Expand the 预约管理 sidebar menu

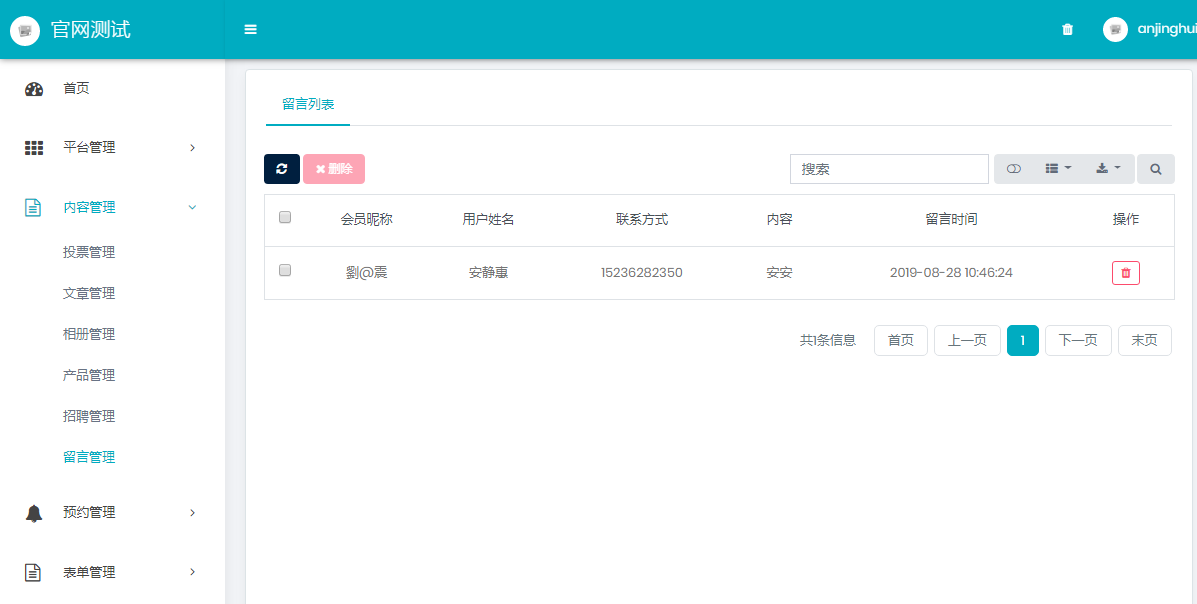point(110,513)
